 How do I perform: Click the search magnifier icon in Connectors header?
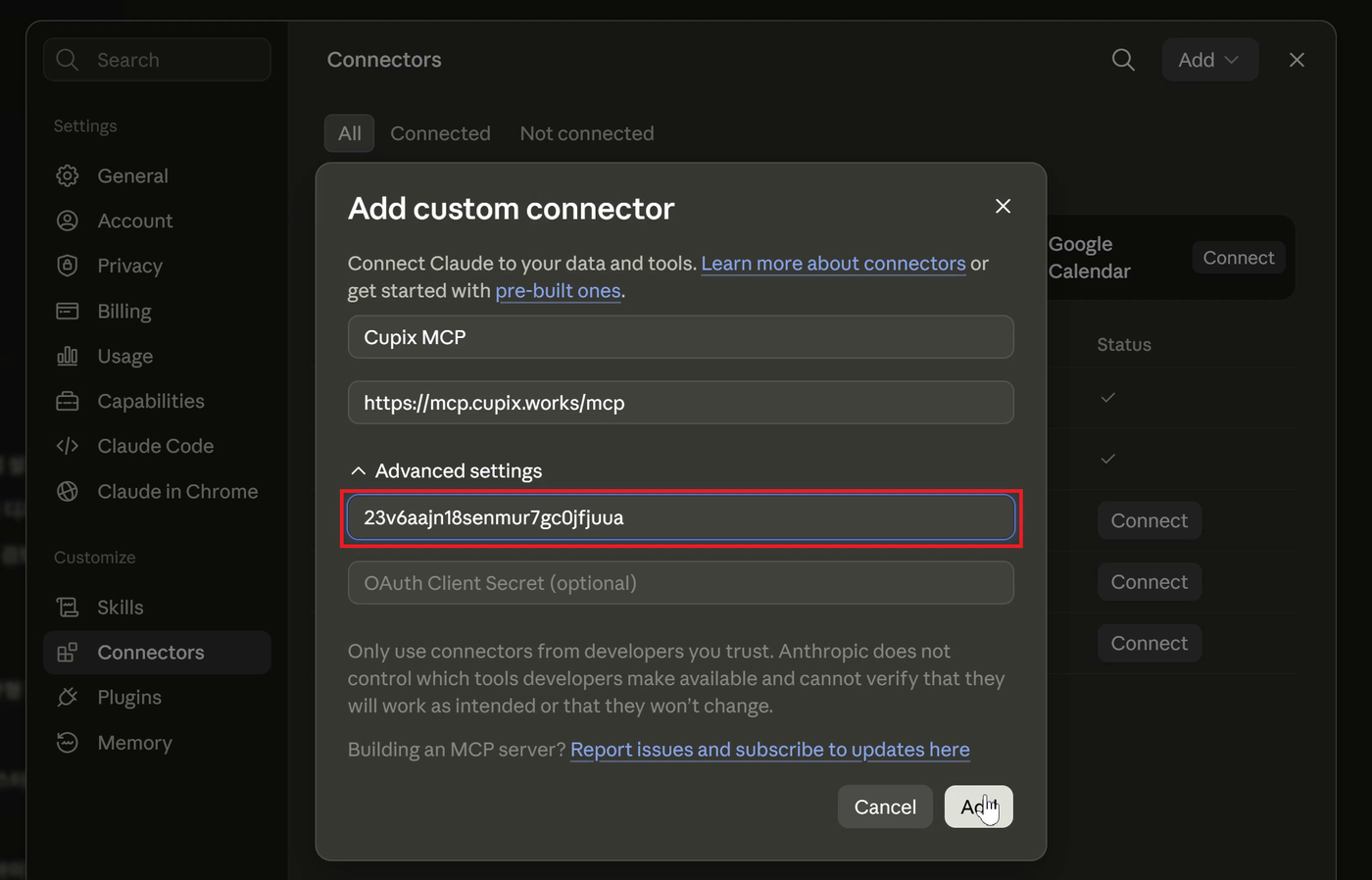point(1123,60)
